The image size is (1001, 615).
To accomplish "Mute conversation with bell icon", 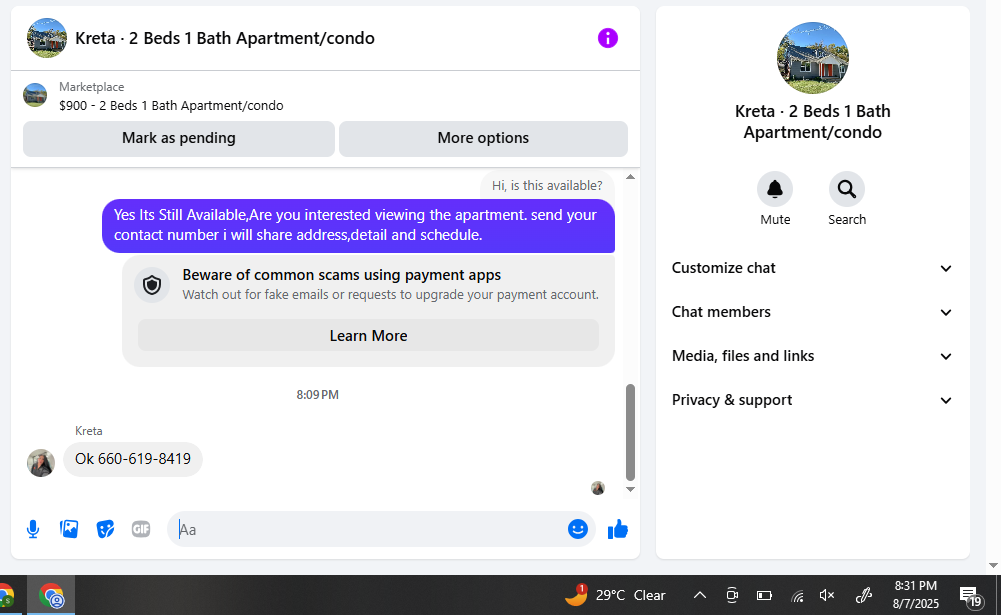I will coord(775,190).
